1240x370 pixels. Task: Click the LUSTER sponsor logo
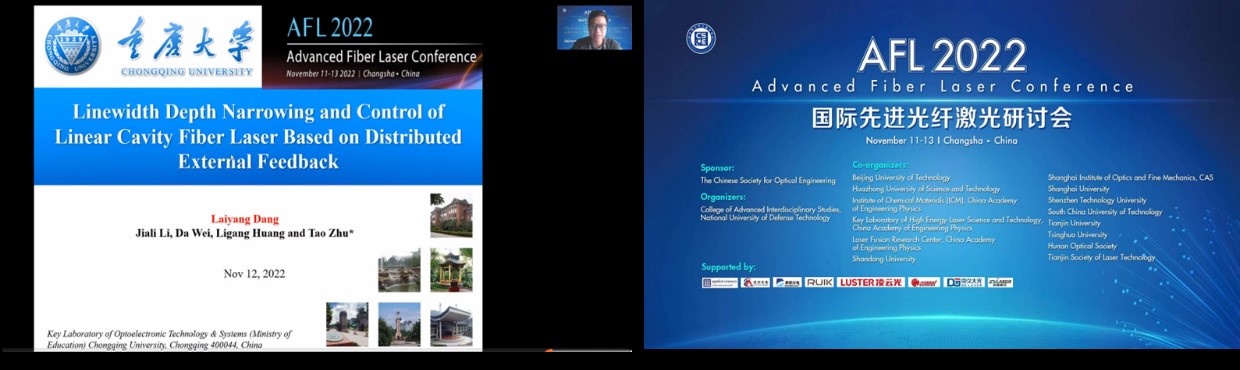coord(870,282)
